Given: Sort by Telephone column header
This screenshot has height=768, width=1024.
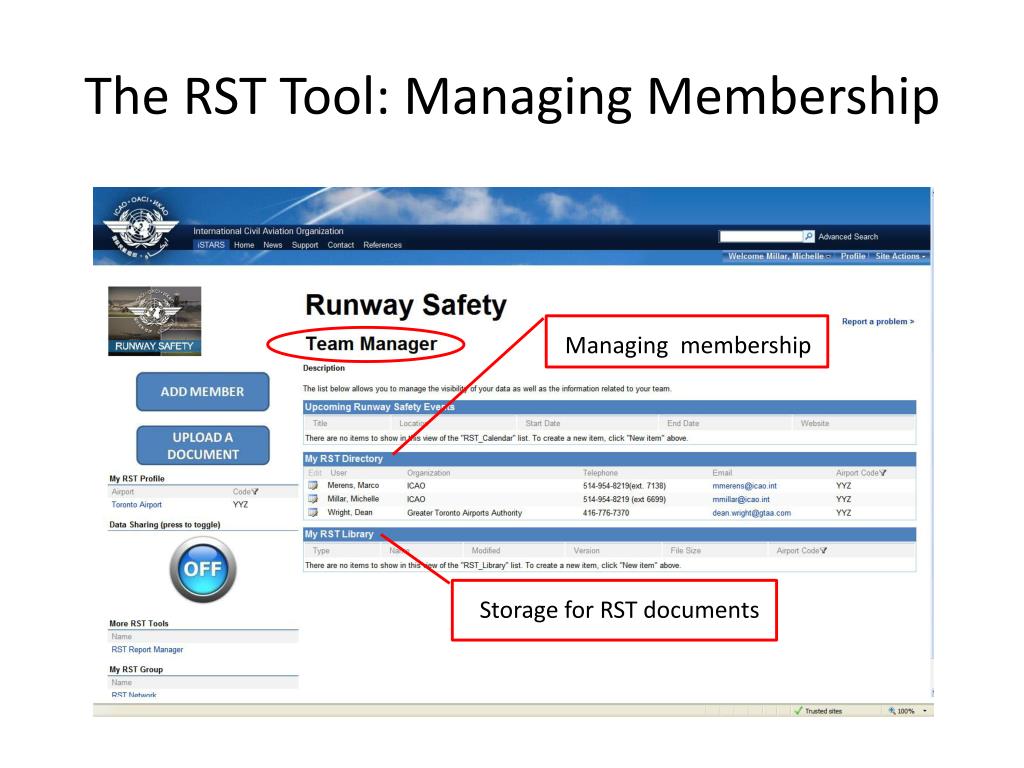Looking at the screenshot, I should coord(600,473).
